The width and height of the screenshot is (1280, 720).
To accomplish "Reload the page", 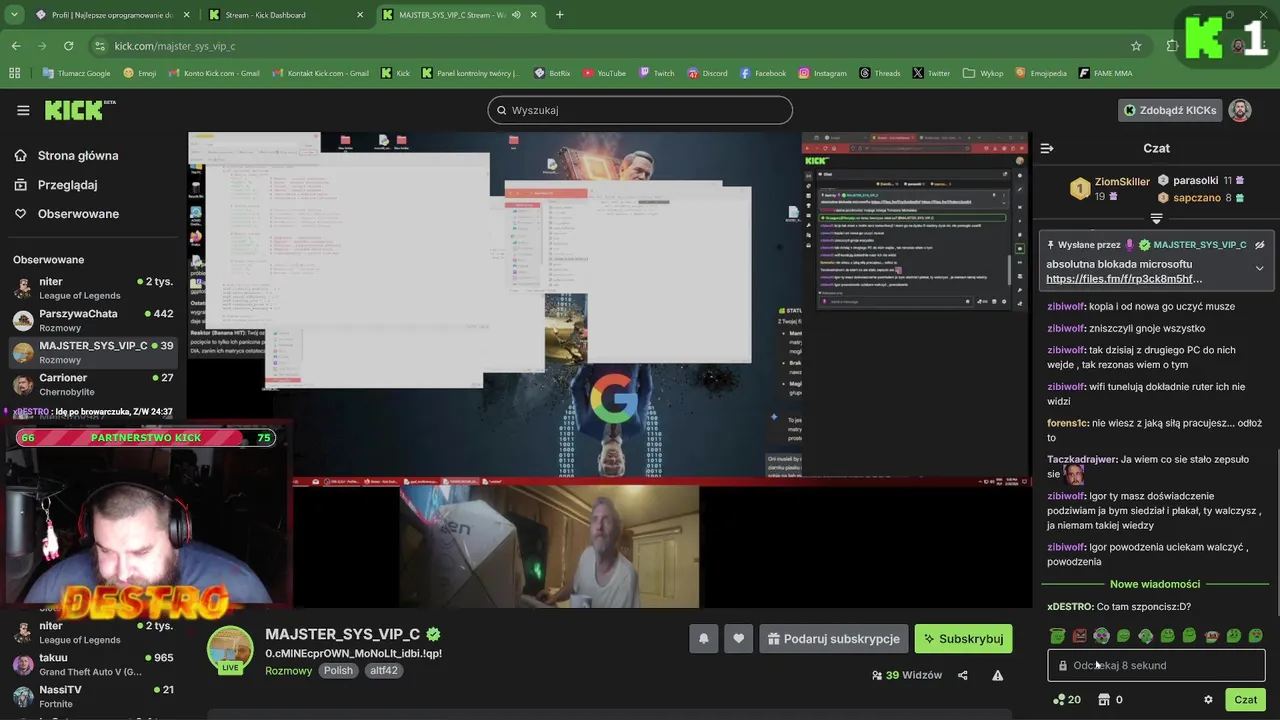I will 68,46.
